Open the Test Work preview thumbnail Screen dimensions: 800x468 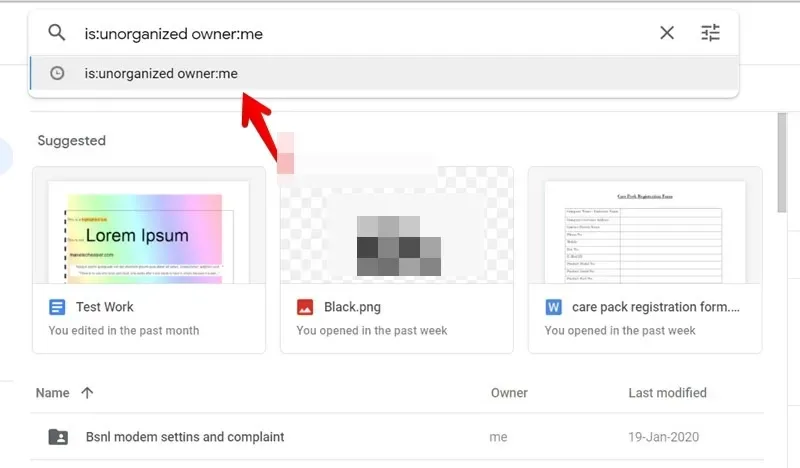click(x=149, y=226)
